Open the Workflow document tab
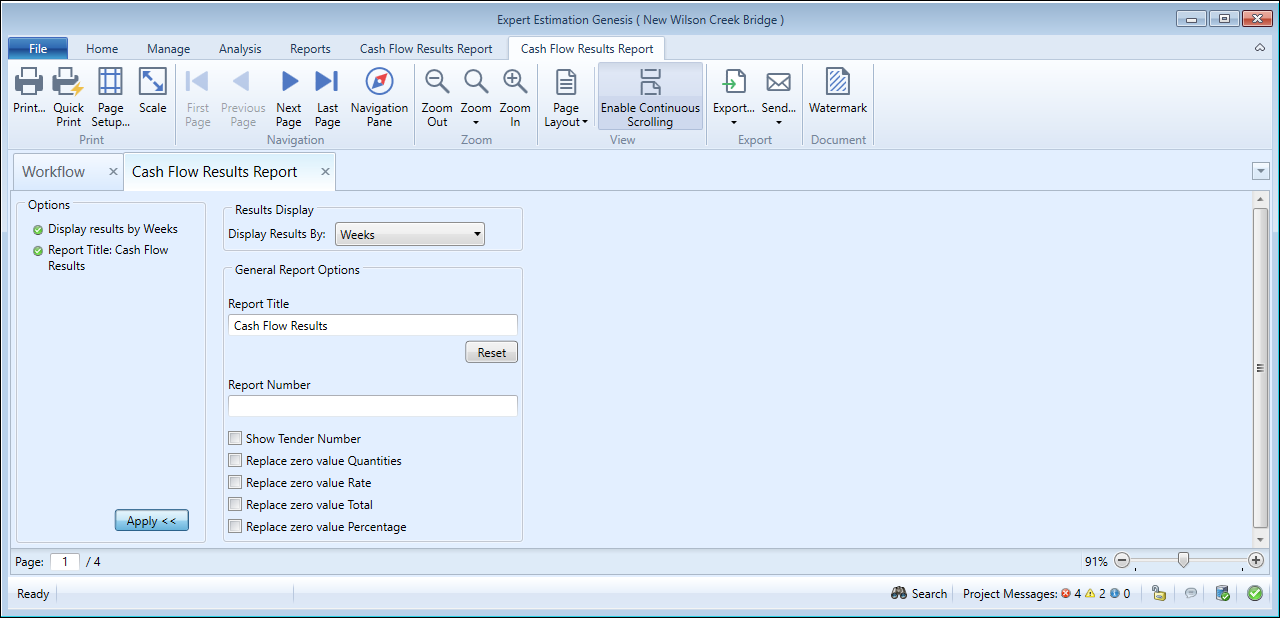The height and width of the screenshot is (618, 1280). pyautogui.click(x=54, y=172)
